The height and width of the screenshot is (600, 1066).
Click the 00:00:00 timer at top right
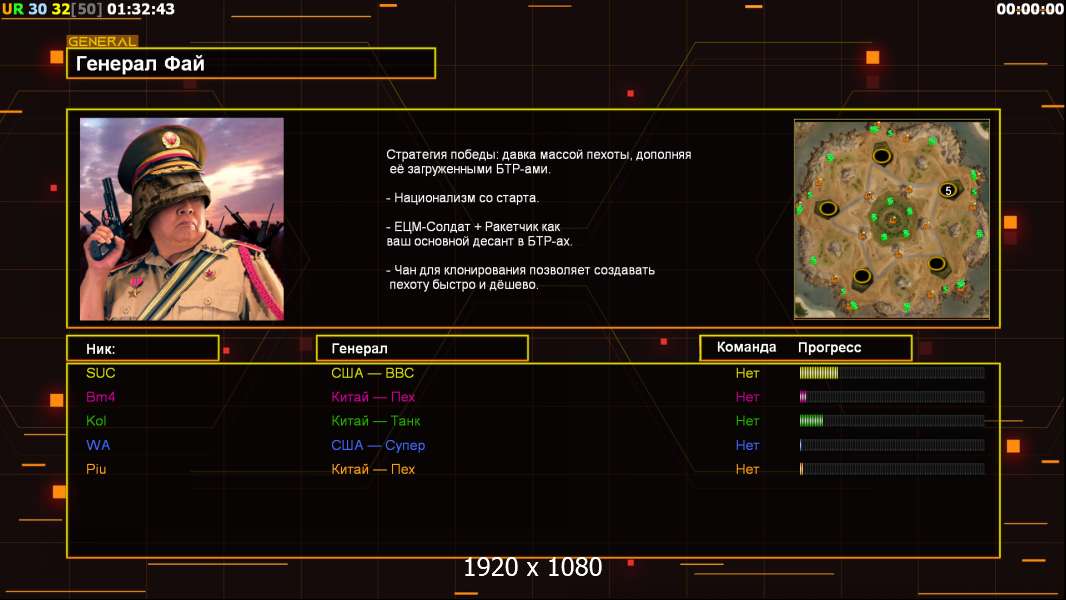pos(1030,10)
